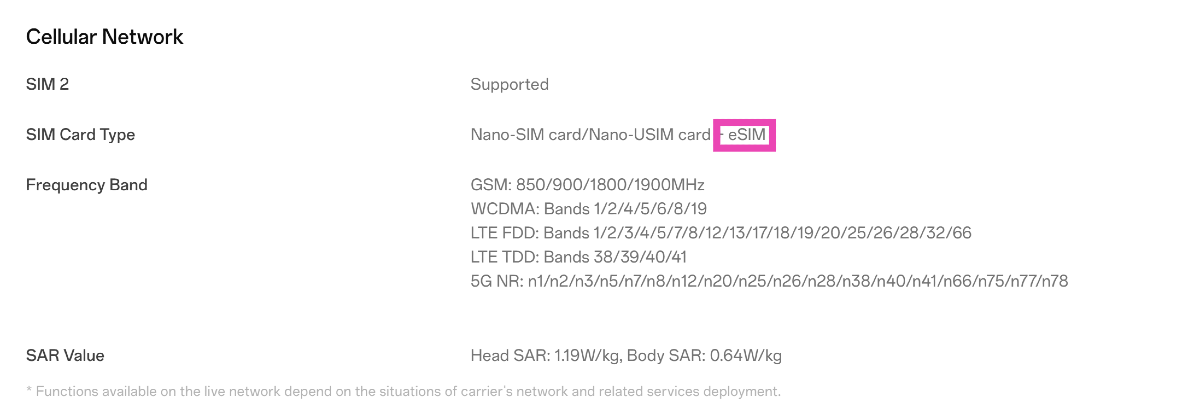Select the SIM Card Type label

pos(80,135)
